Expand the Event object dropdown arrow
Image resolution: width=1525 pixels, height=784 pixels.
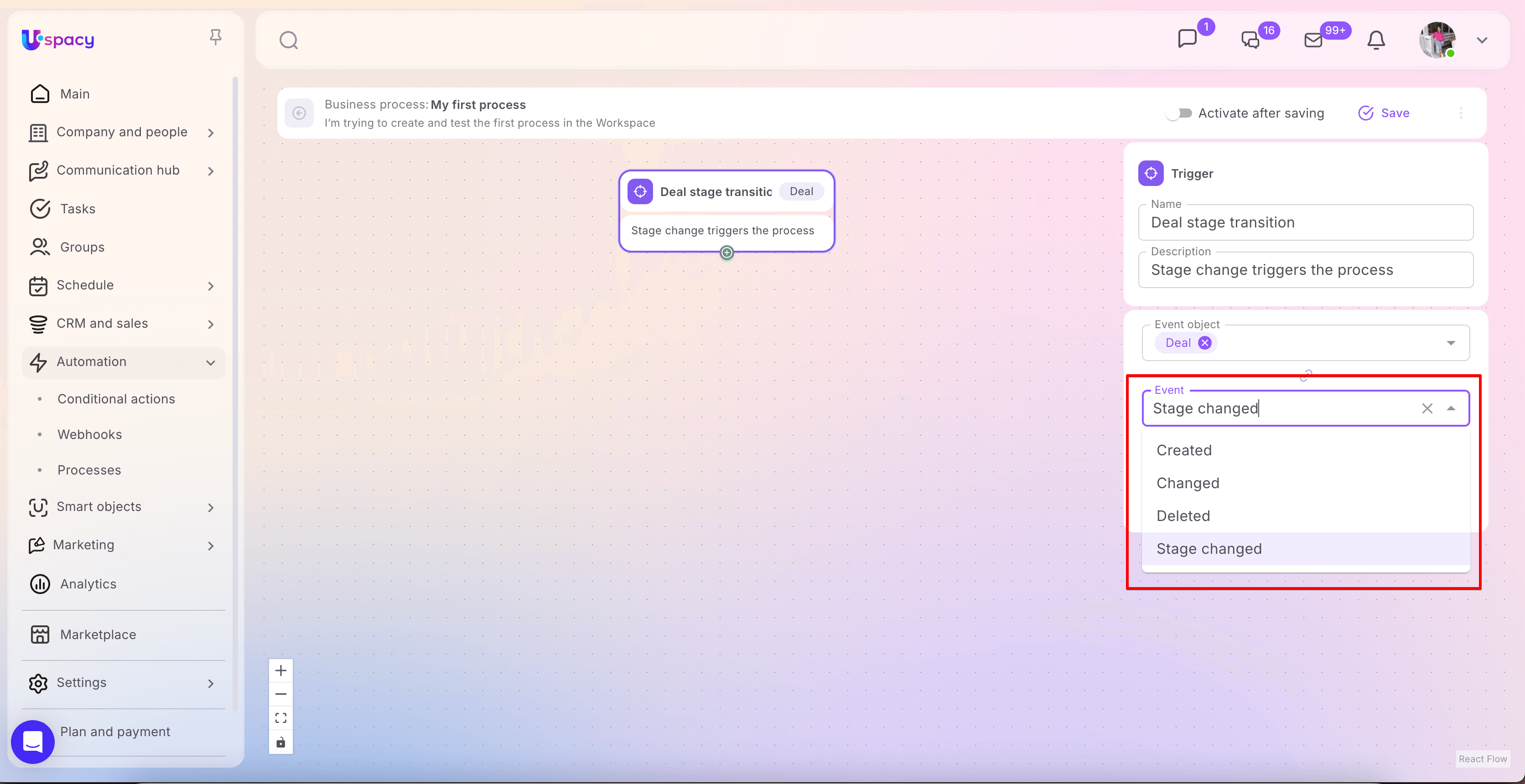click(x=1450, y=343)
